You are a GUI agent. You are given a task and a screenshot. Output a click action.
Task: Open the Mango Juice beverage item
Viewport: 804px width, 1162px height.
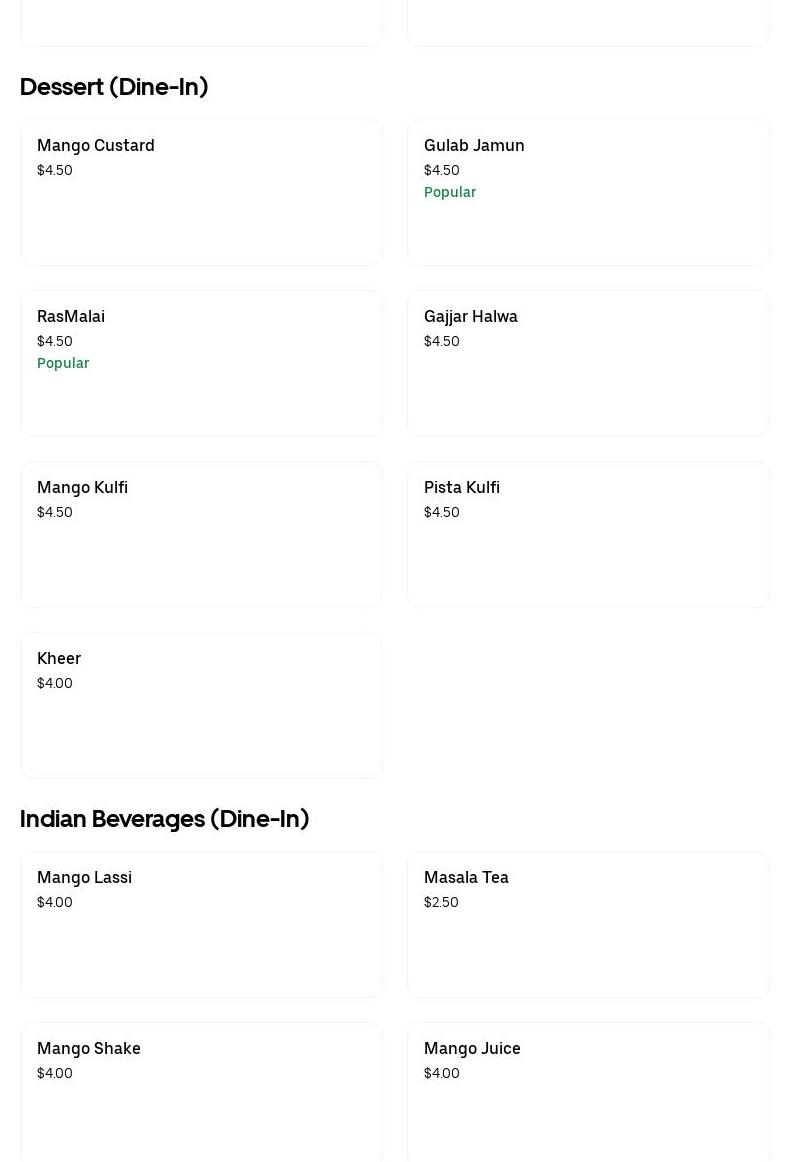click(588, 1090)
